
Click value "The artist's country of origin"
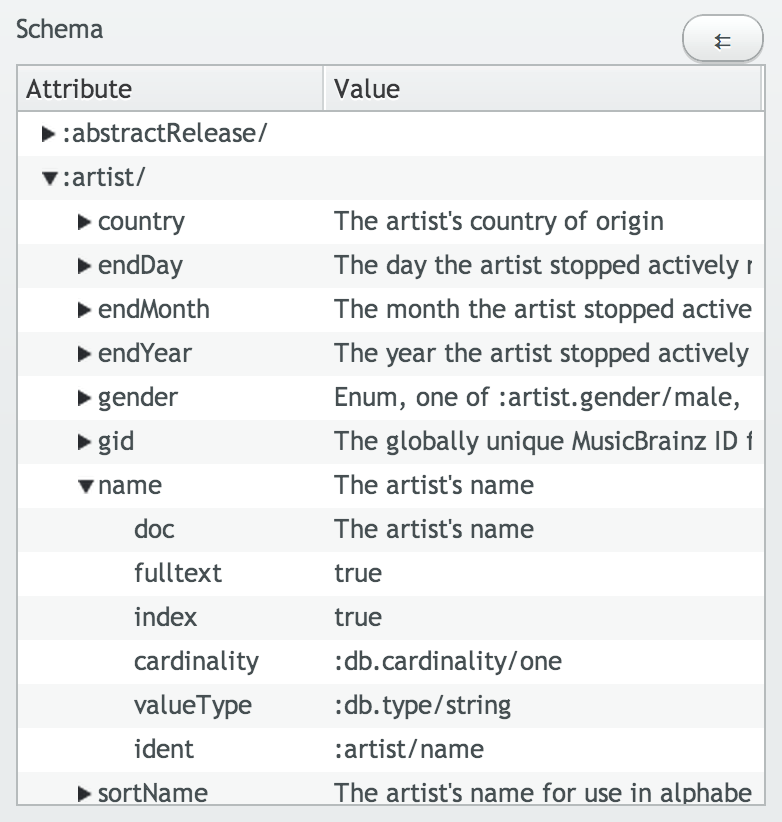click(x=499, y=222)
